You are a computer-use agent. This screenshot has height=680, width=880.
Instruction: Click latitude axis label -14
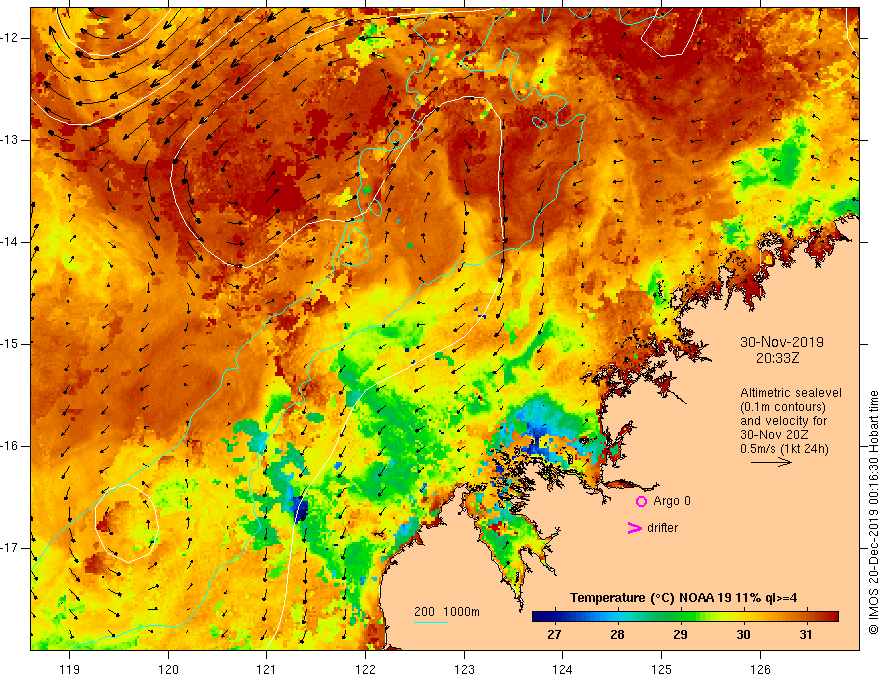(11, 242)
